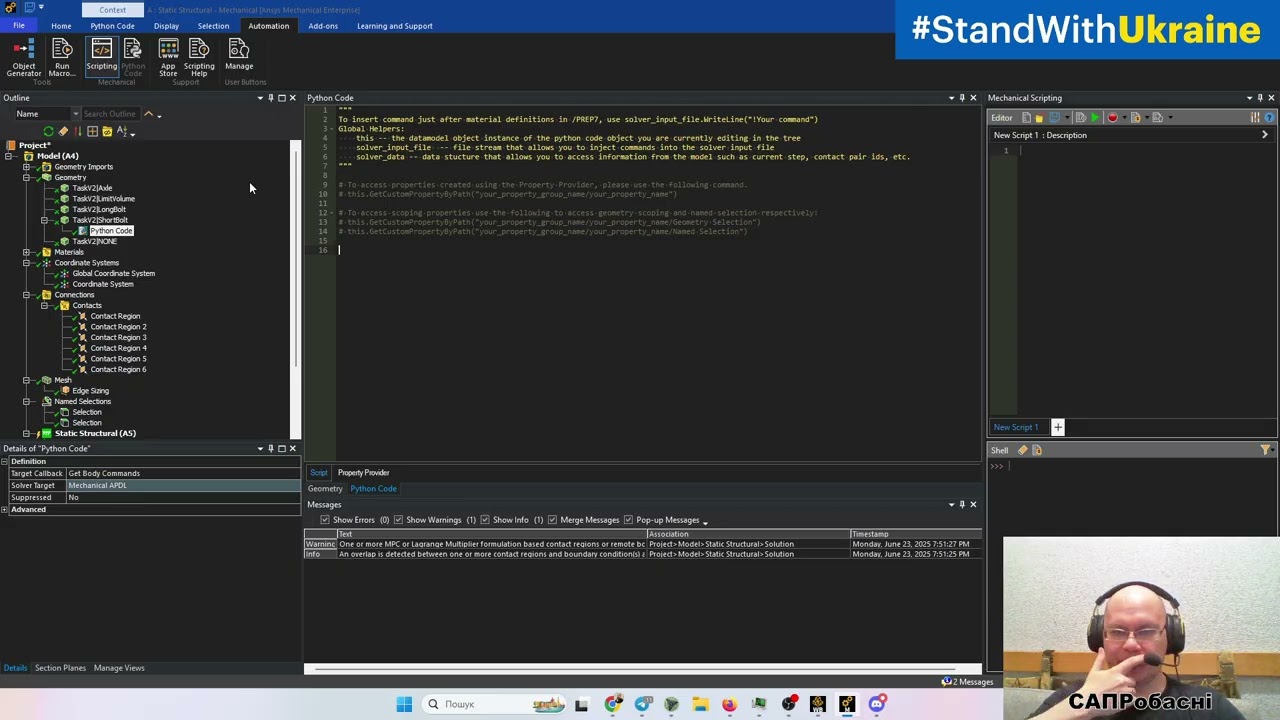The width and height of the screenshot is (1280, 720).
Task: Open the File menu
Action: (19, 26)
